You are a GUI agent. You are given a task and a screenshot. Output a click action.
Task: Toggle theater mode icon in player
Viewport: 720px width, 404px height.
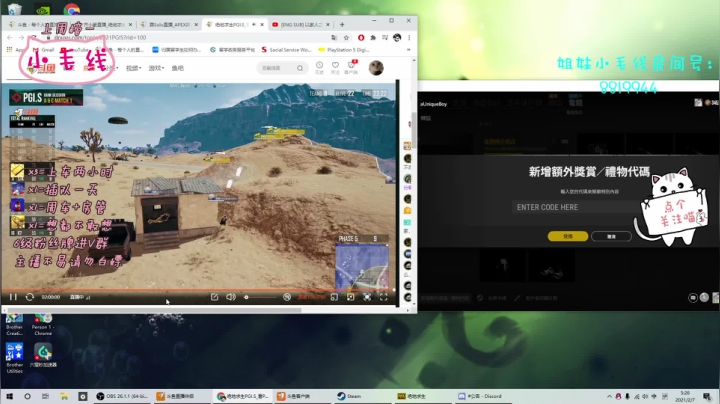coord(350,297)
